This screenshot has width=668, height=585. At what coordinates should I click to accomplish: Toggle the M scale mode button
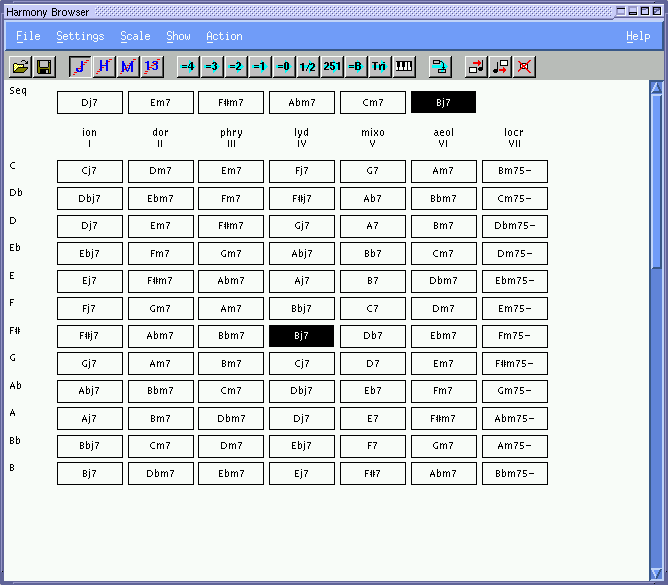click(x=128, y=67)
